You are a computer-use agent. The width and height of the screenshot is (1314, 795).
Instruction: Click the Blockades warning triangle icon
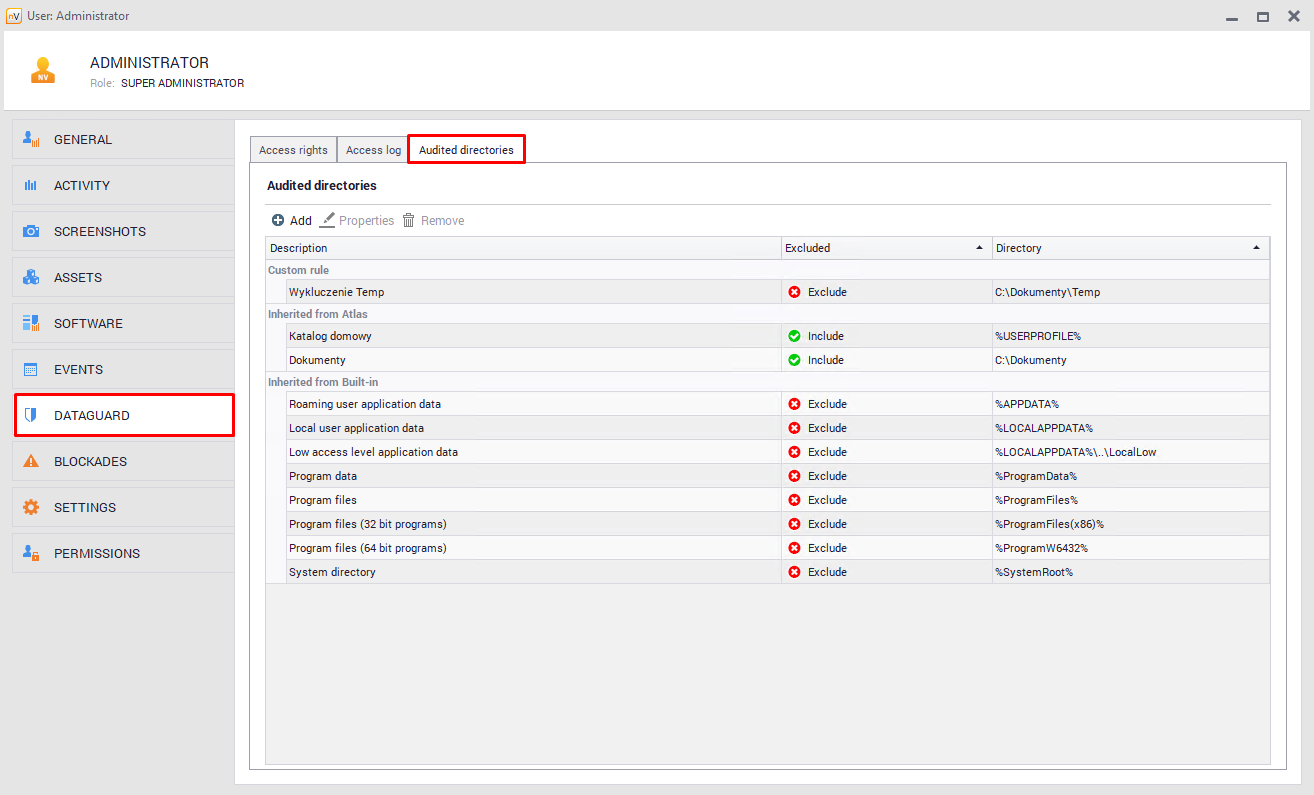coord(31,461)
